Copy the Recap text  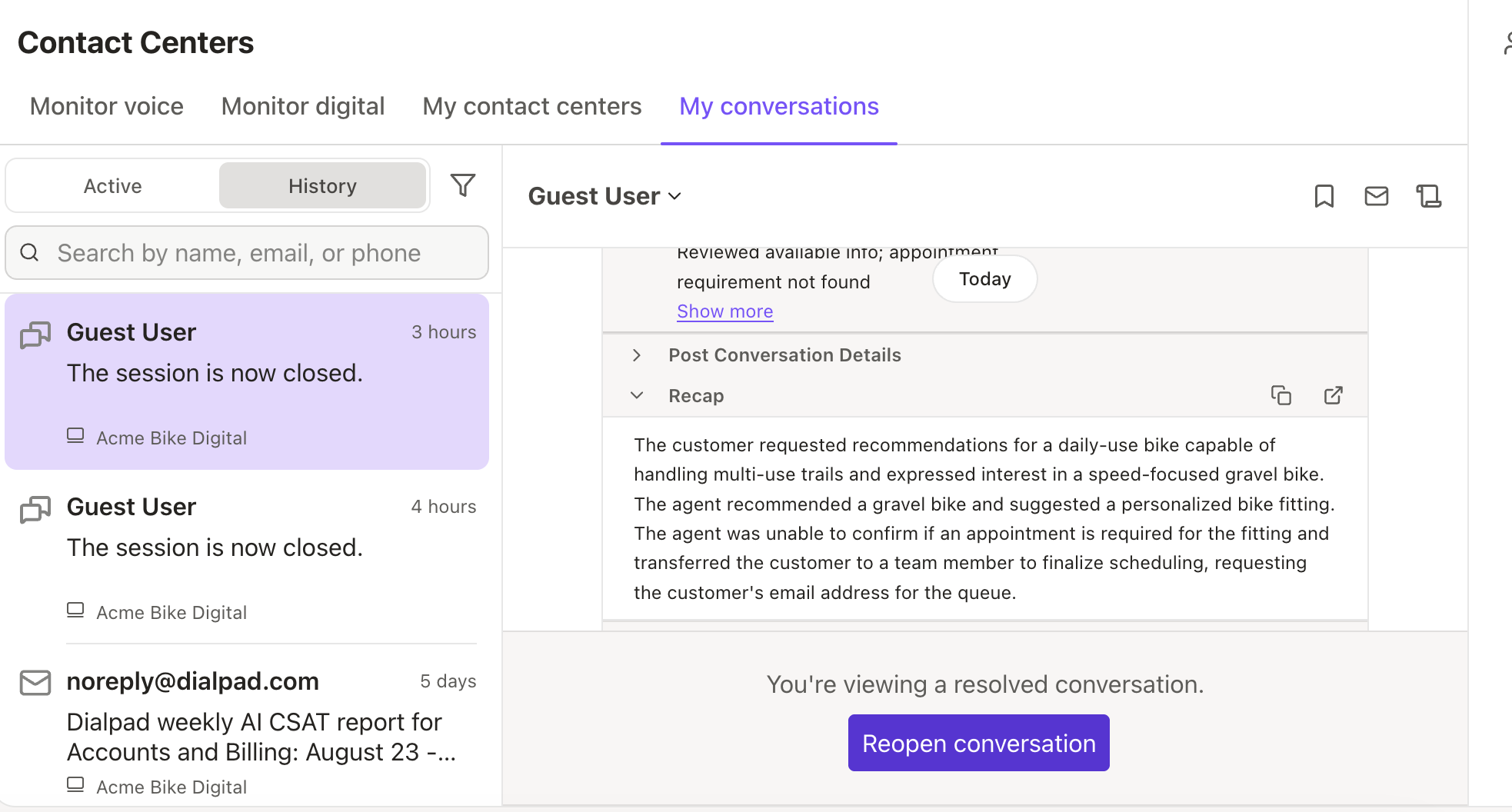click(x=1281, y=395)
